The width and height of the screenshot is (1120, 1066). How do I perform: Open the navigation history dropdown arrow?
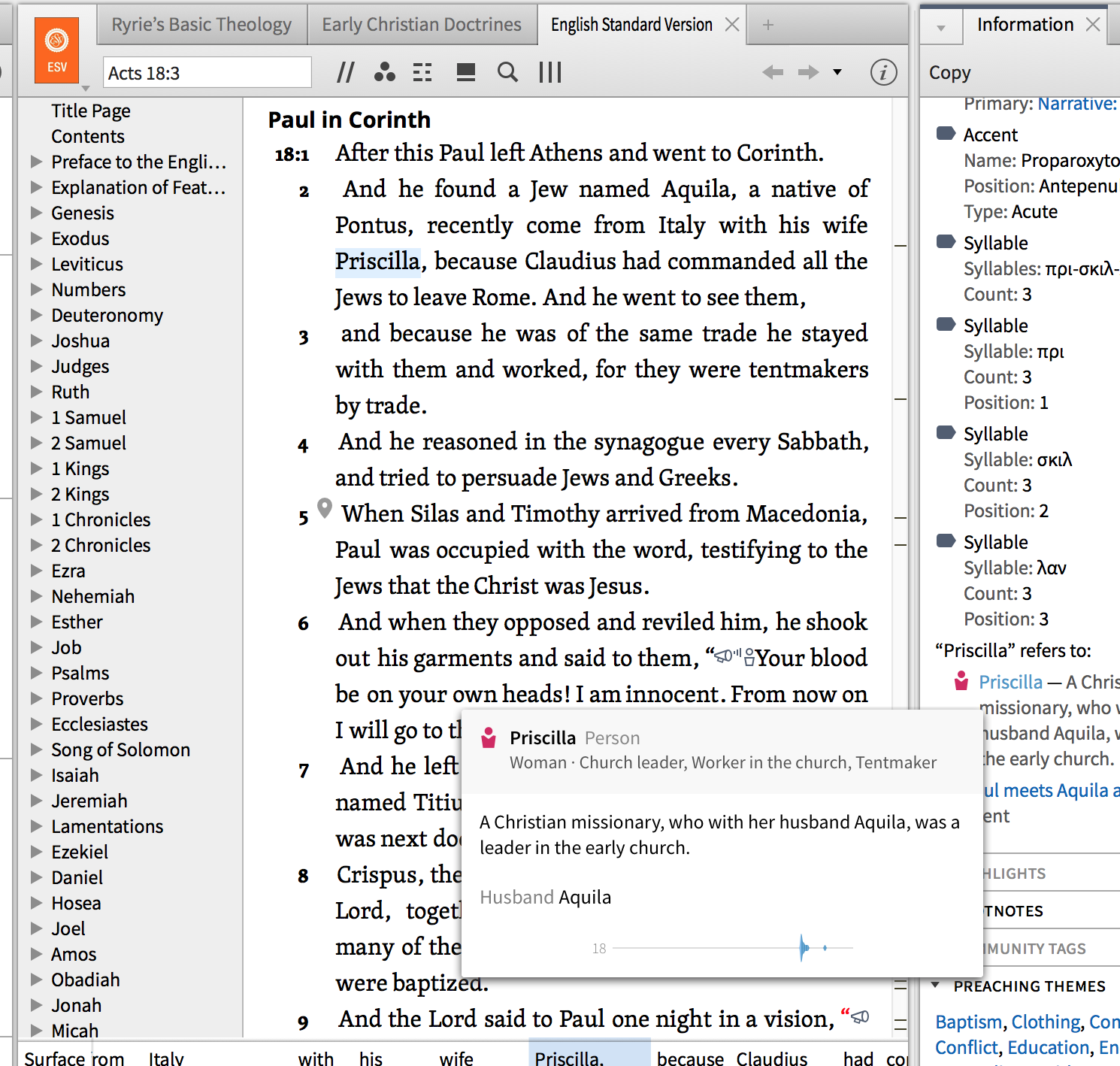coord(837,72)
